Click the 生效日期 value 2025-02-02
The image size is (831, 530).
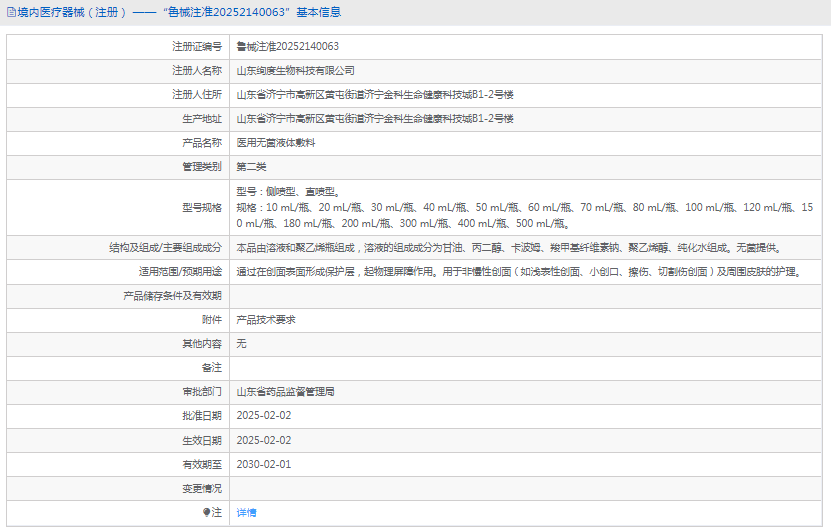(264, 440)
